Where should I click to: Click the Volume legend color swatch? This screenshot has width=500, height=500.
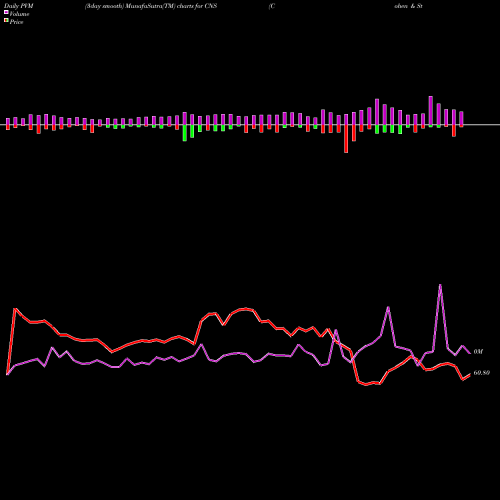(6, 13)
